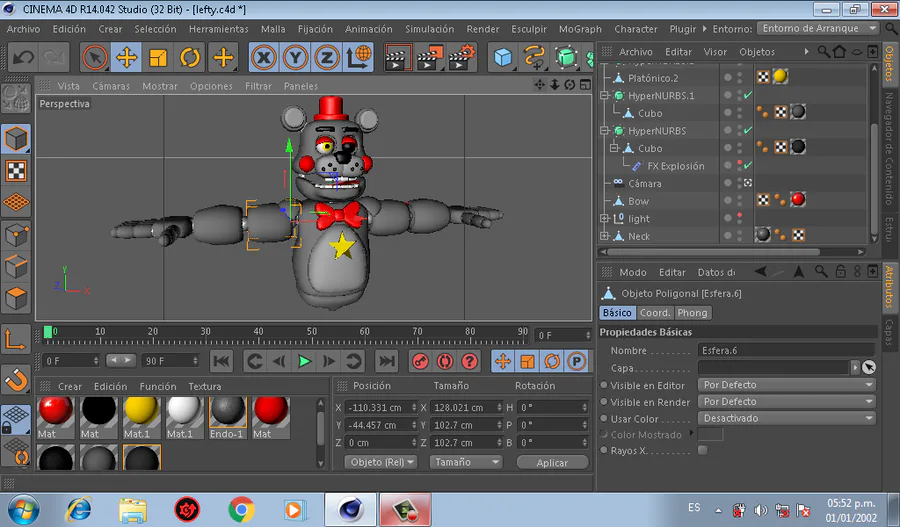
Task: Toggle position keyframe channel icon
Action: pyautogui.click(x=503, y=361)
